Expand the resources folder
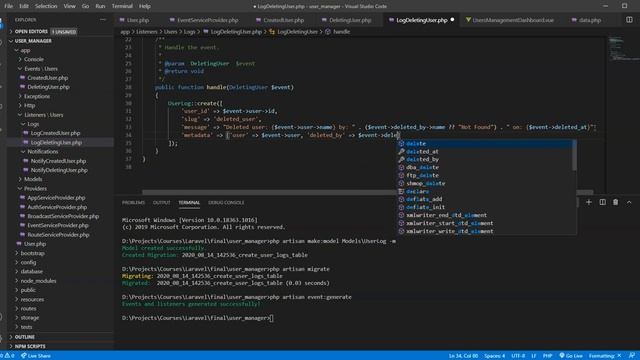This screenshot has width=640, height=360. tap(32, 299)
